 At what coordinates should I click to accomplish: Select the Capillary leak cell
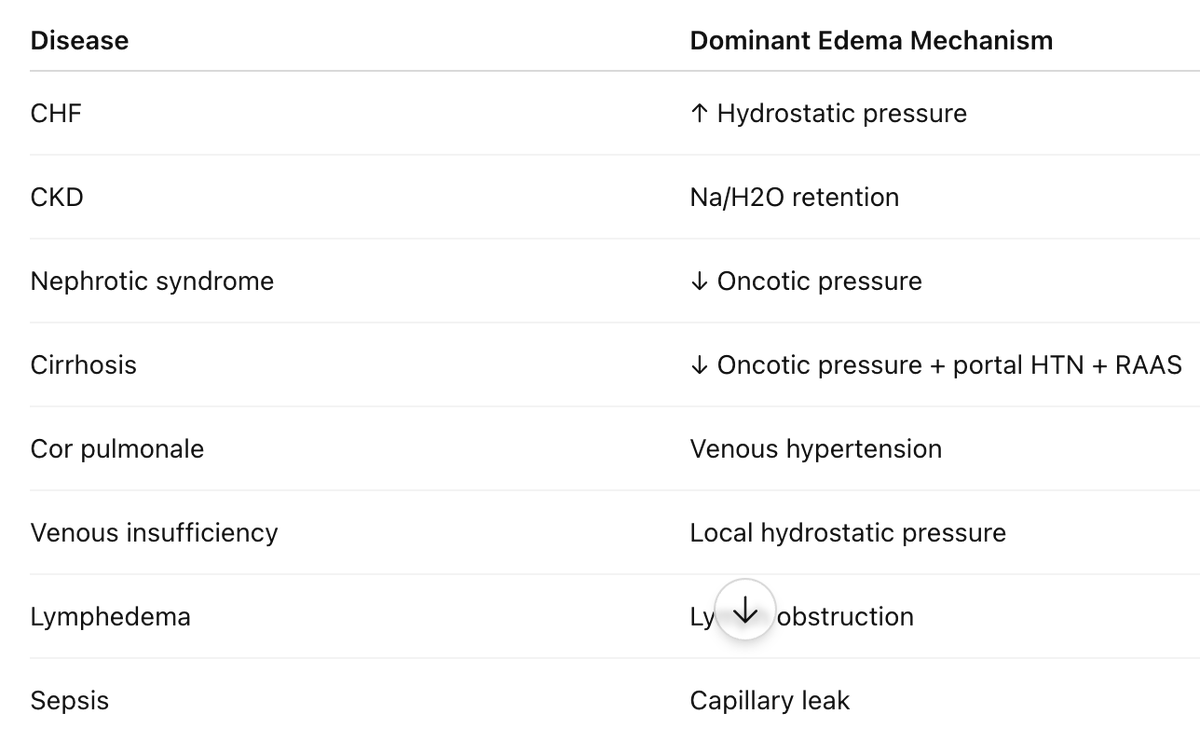click(770, 701)
